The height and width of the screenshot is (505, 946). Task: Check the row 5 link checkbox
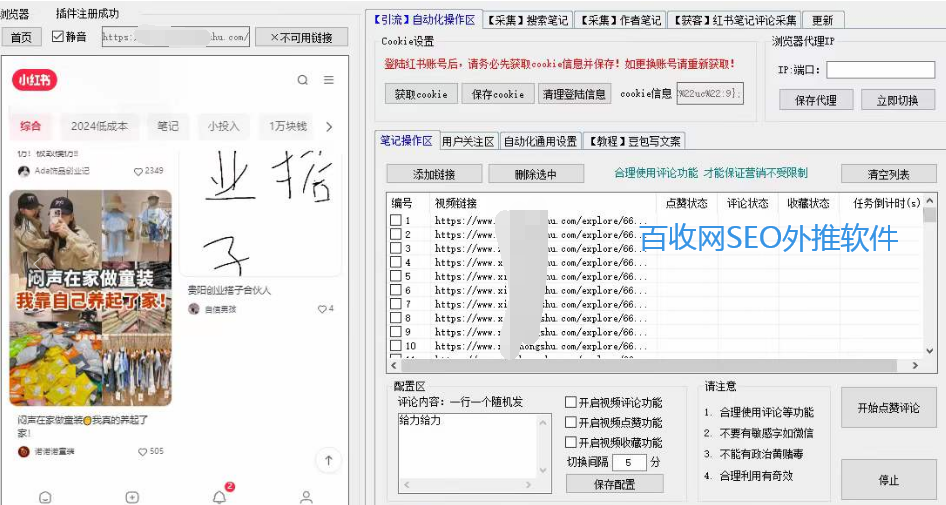[396, 276]
